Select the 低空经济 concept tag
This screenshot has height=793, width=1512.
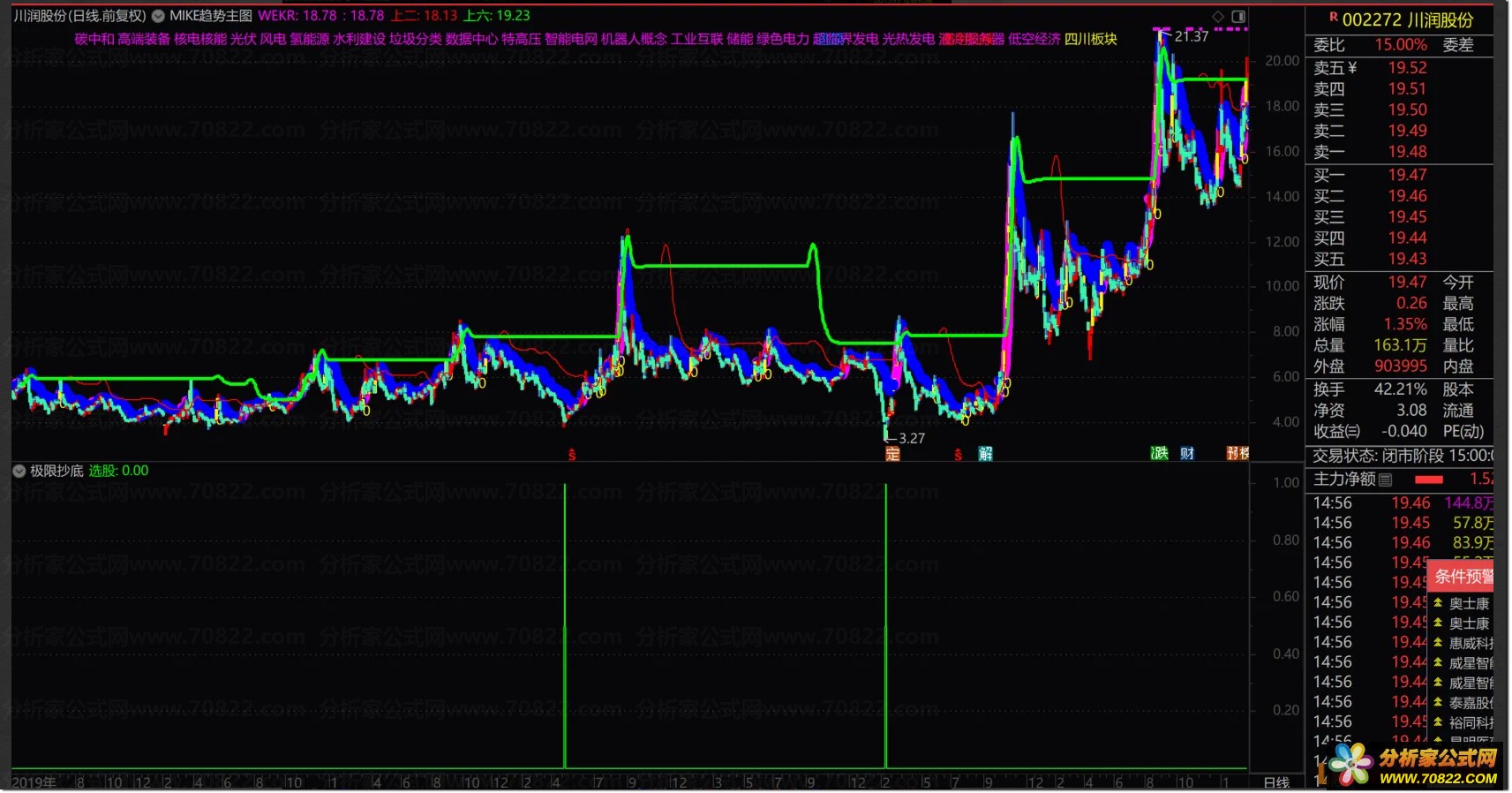(1034, 40)
